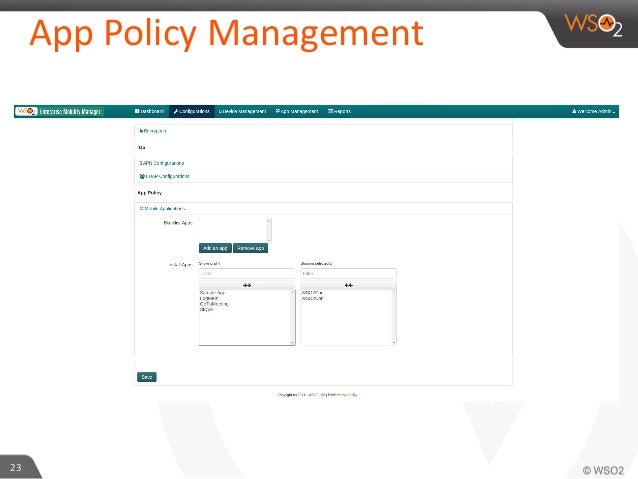638x479 pixels.
Task: Move all apps right with arrow icon
Action: 247,285
